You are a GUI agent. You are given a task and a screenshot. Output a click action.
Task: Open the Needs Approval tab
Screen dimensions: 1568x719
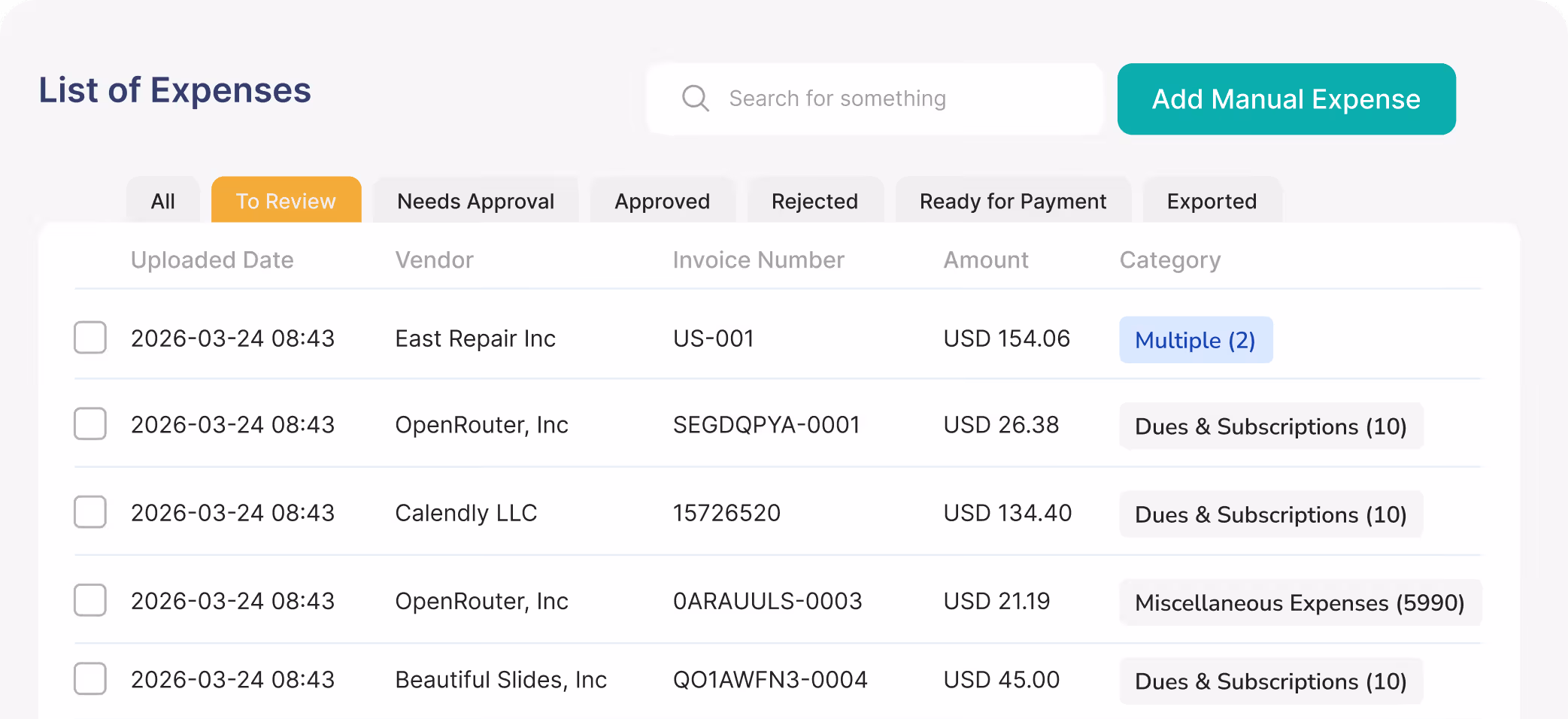tap(475, 201)
